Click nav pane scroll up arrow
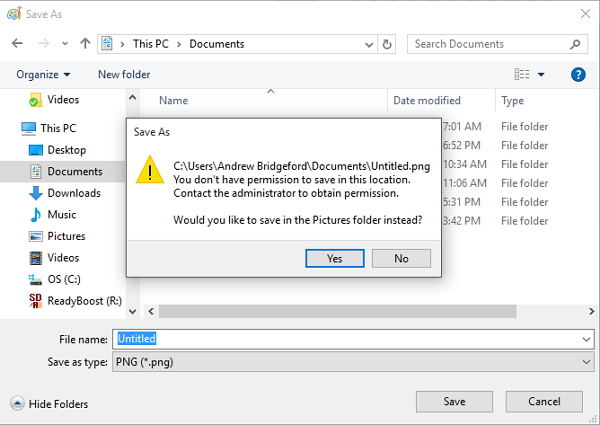Viewport: 600px width, 425px height. [132, 98]
